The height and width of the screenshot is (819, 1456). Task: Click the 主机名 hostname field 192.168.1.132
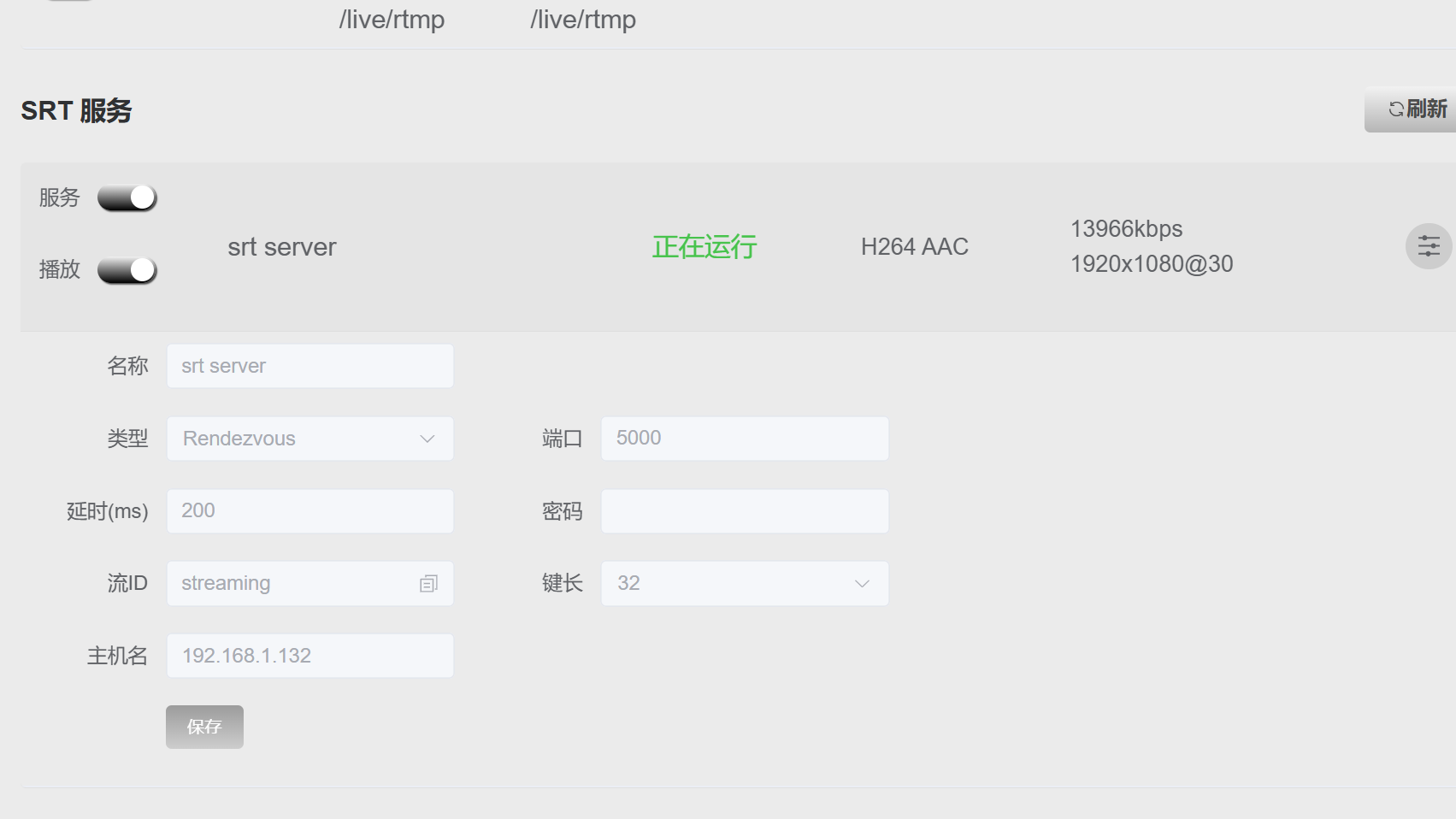(310, 656)
